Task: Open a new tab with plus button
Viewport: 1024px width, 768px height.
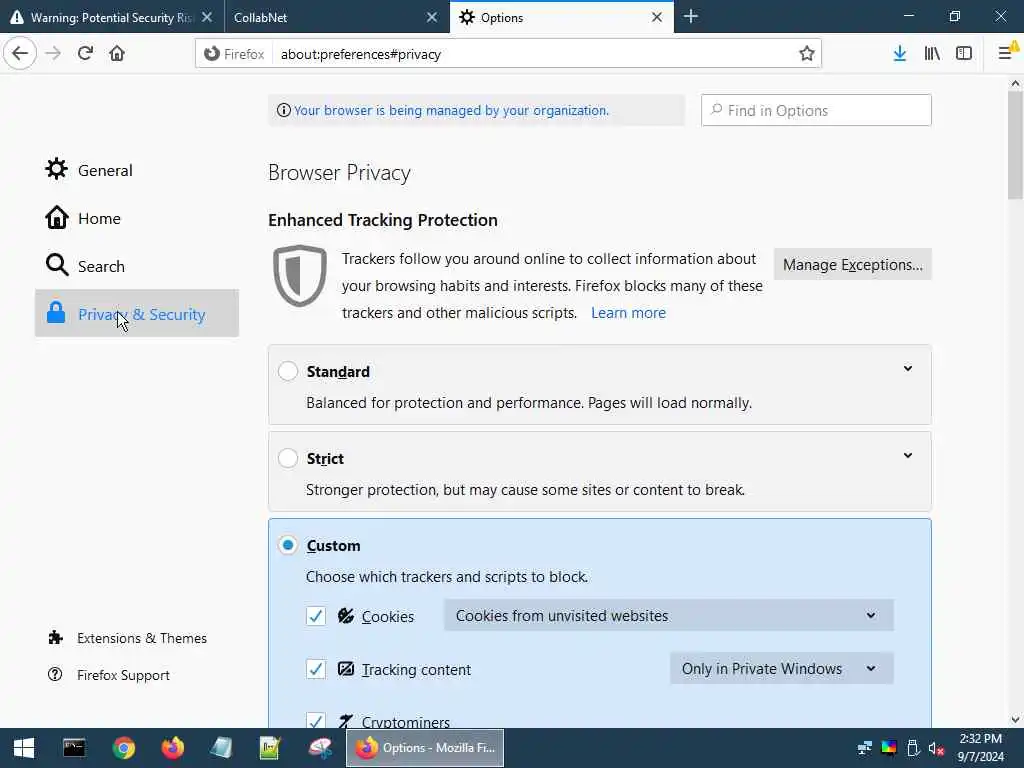Action: (x=690, y=17)
